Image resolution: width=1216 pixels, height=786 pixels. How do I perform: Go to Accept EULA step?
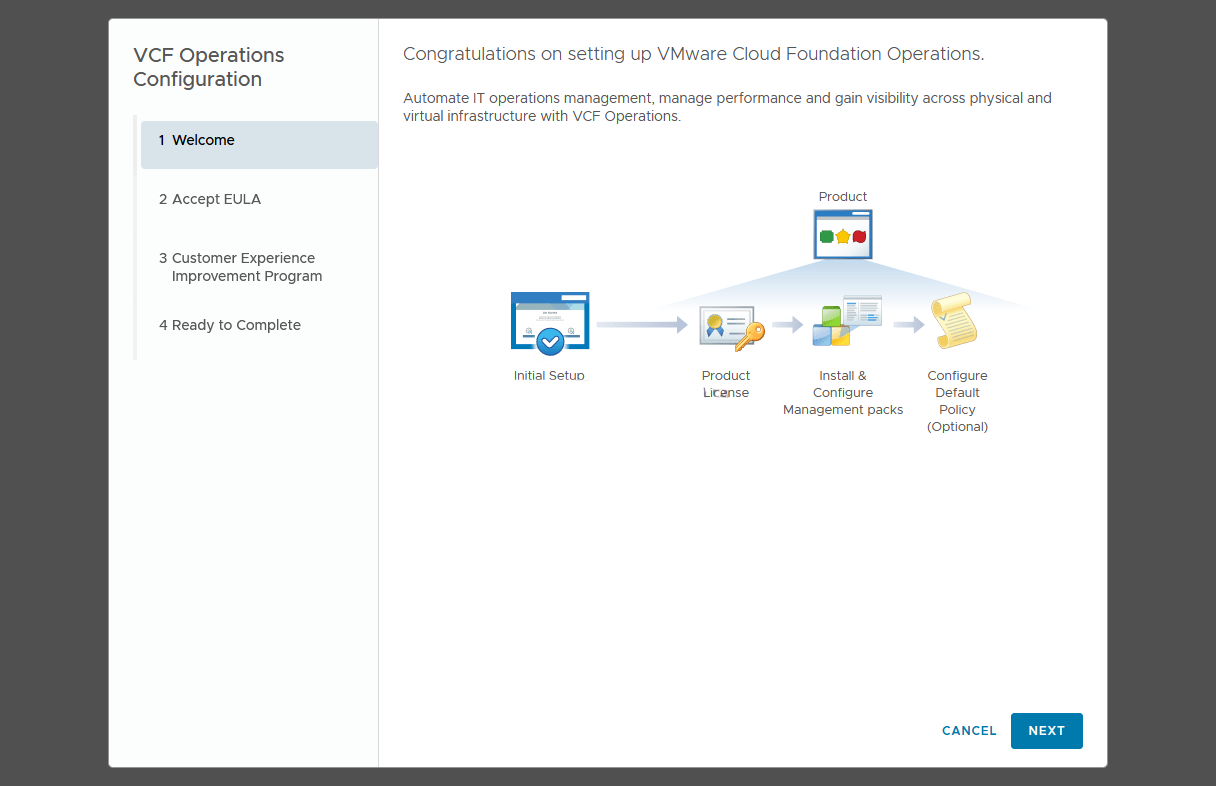[216, 199]
